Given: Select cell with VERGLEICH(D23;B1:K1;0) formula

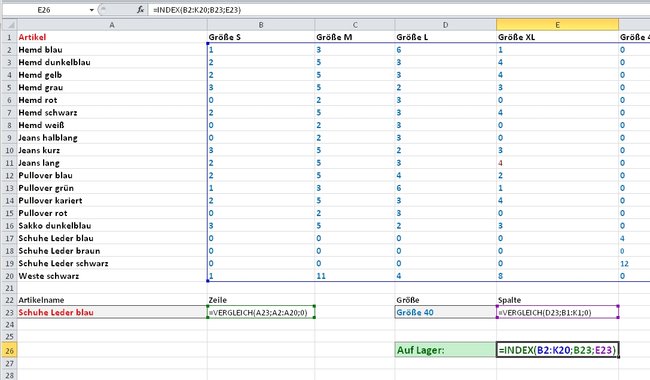Looking at the screenshot, I should pyautogui.click(x=557, y=312).
